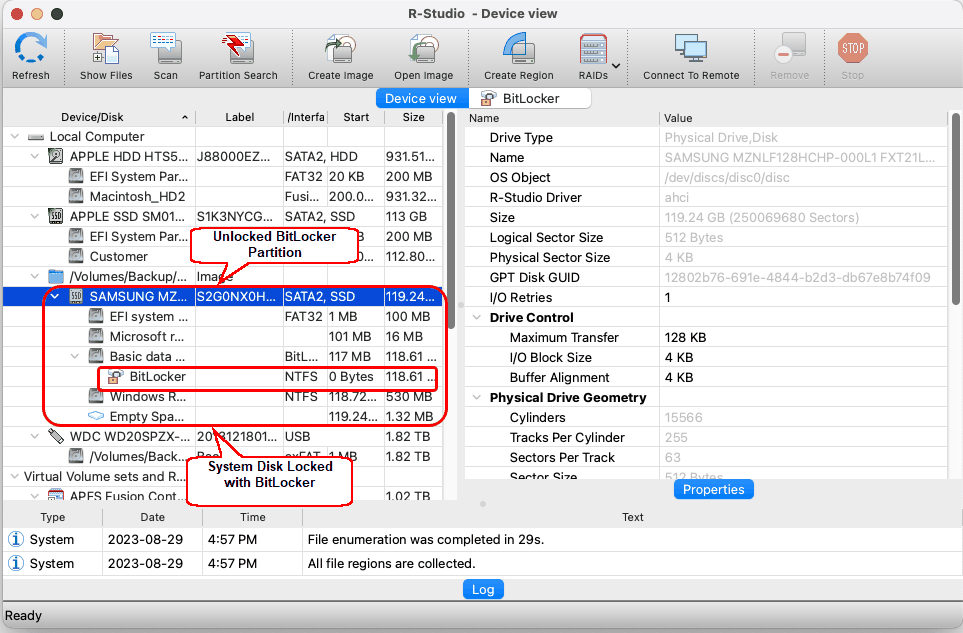
Task: Click the Local Computer icon
Action: 36,136
